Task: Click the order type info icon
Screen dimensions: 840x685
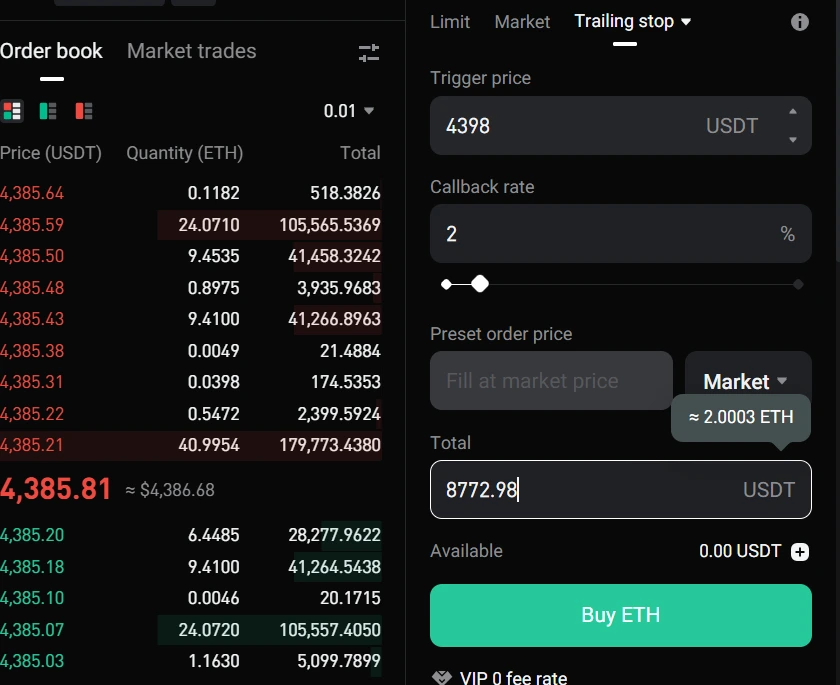Action: (799, 22)
